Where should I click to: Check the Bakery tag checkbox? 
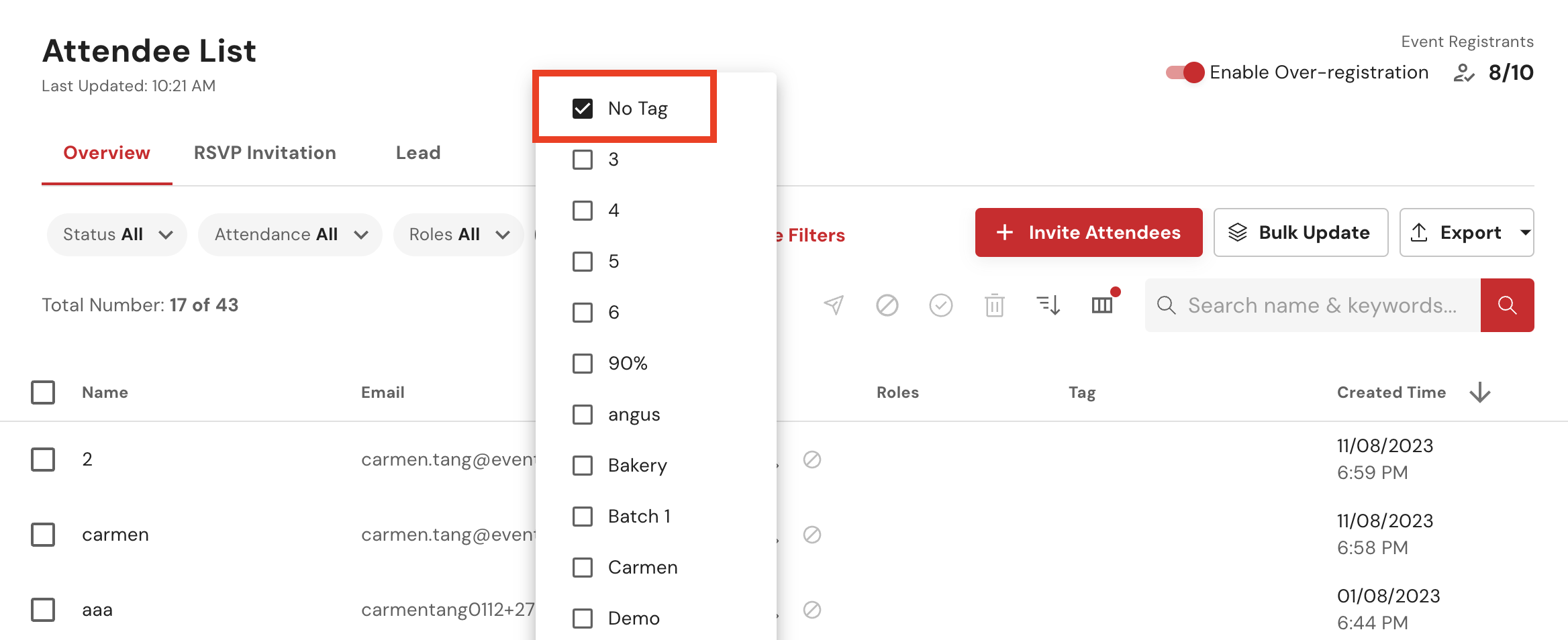point(583,466)
